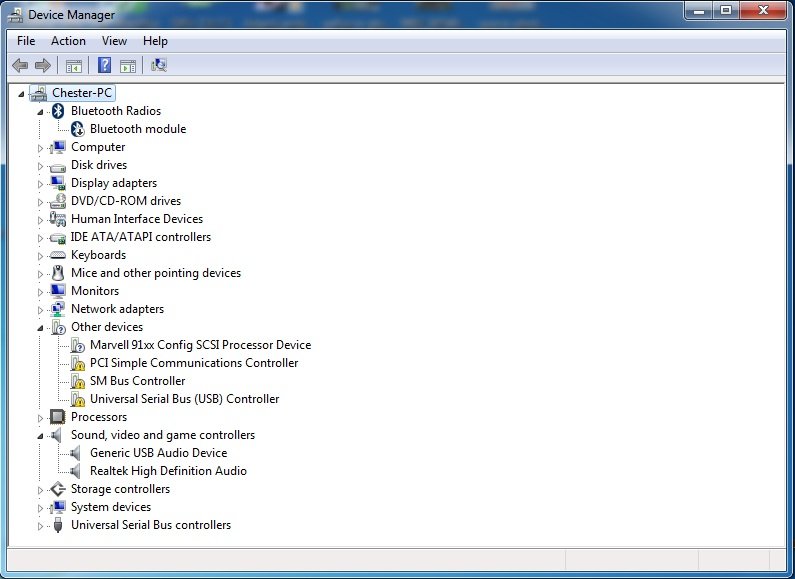
Task: Collapse the Bluetooth Radios category
Action: 41,112
